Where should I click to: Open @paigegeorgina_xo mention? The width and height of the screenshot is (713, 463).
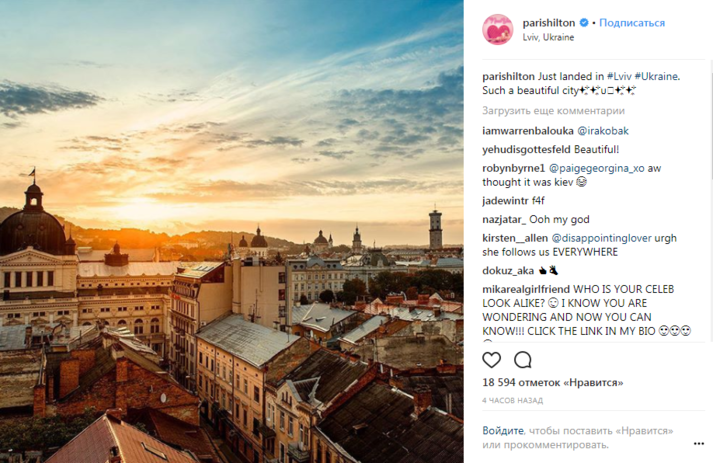(x=597, y=168)
